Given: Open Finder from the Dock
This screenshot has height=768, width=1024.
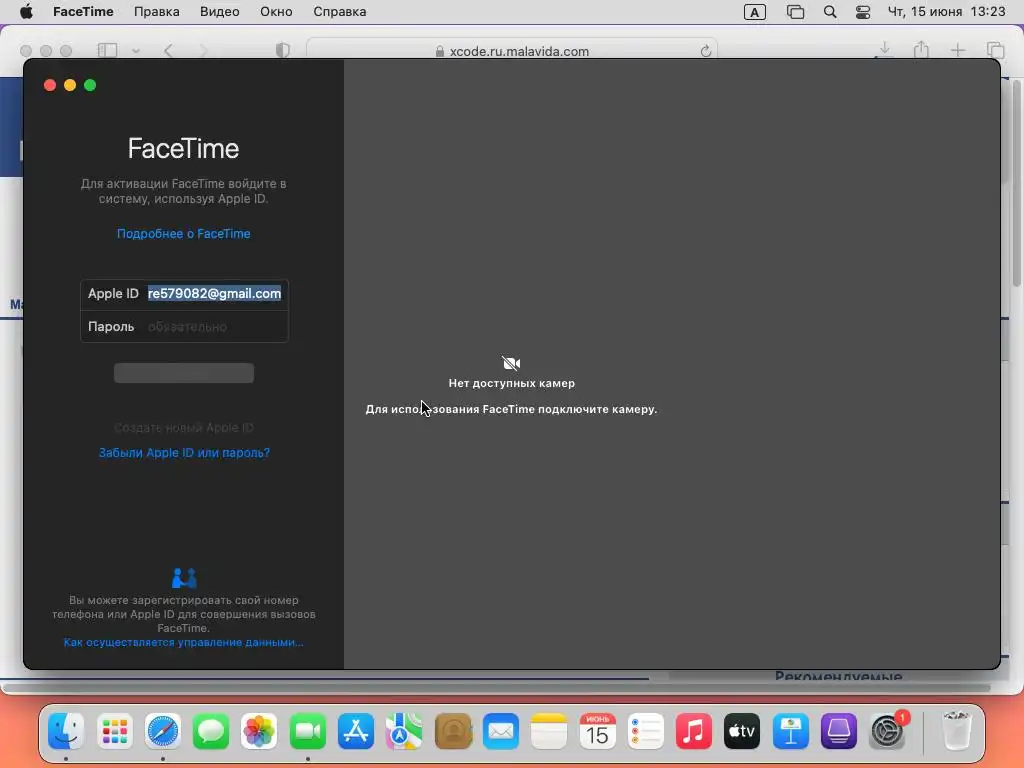Looking at the screenshot, I should (66, 731).
